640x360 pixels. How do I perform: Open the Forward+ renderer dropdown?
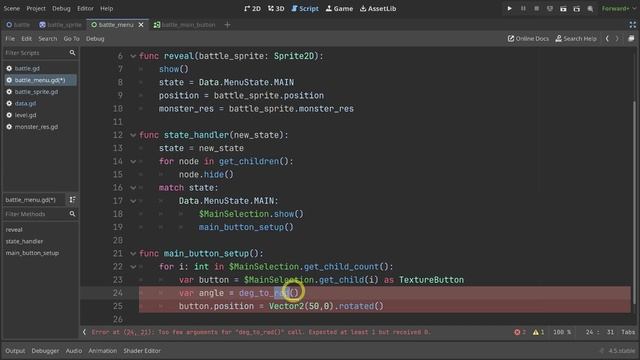pos(618,9)
